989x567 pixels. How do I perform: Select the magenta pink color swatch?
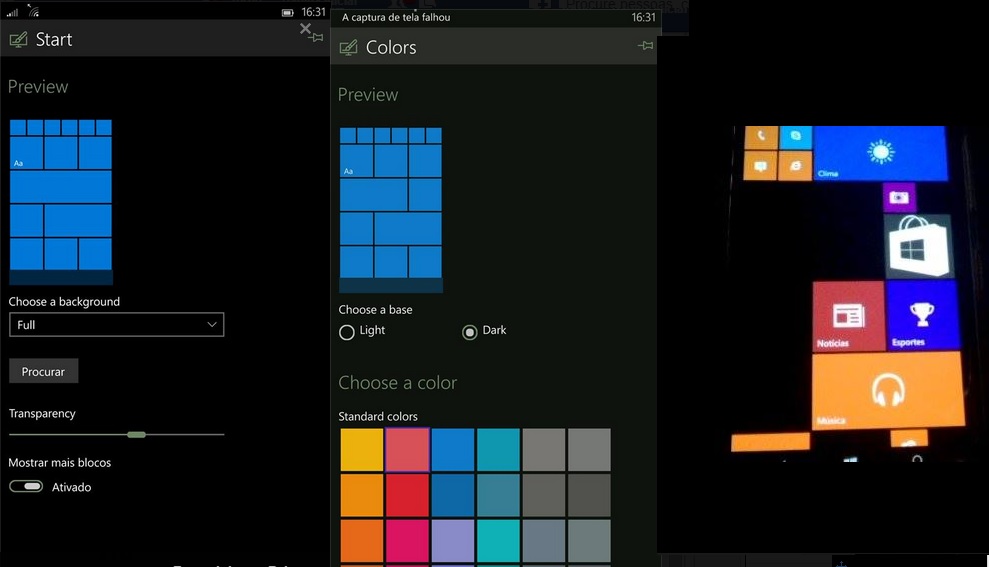407,540
